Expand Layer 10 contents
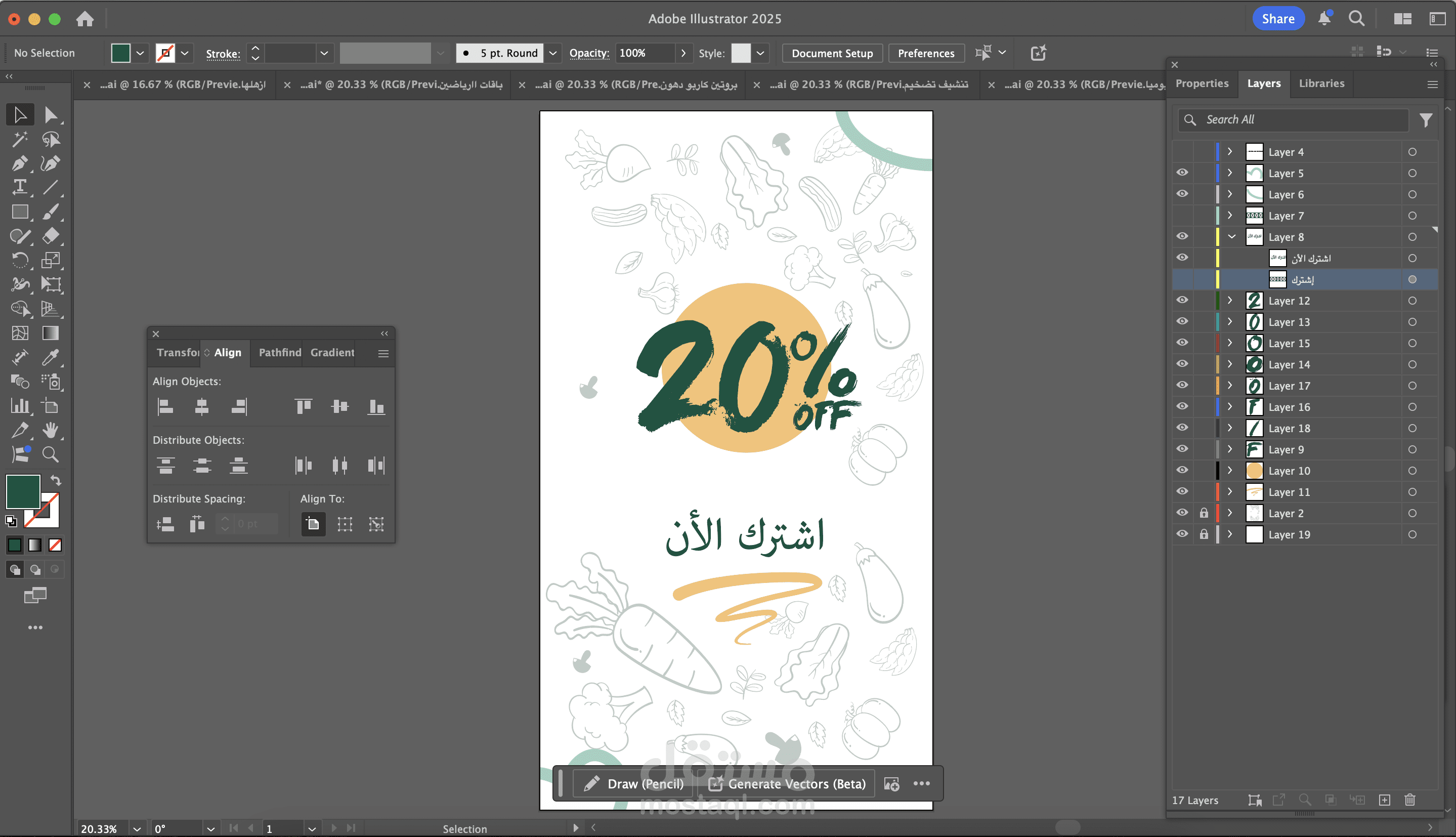This screenshot has width=1456, height=837. pyautogui.click(x=1230, y=470)
